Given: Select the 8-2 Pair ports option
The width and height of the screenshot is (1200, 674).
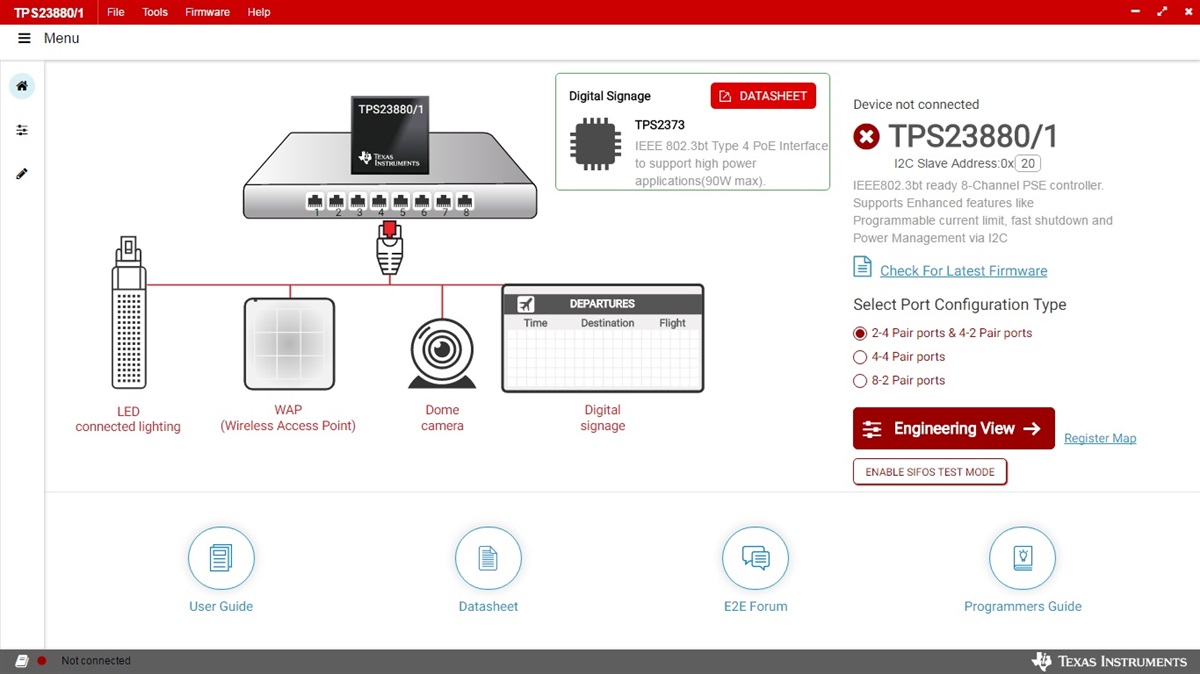Looking at the screenshot, I should [860, 381].
